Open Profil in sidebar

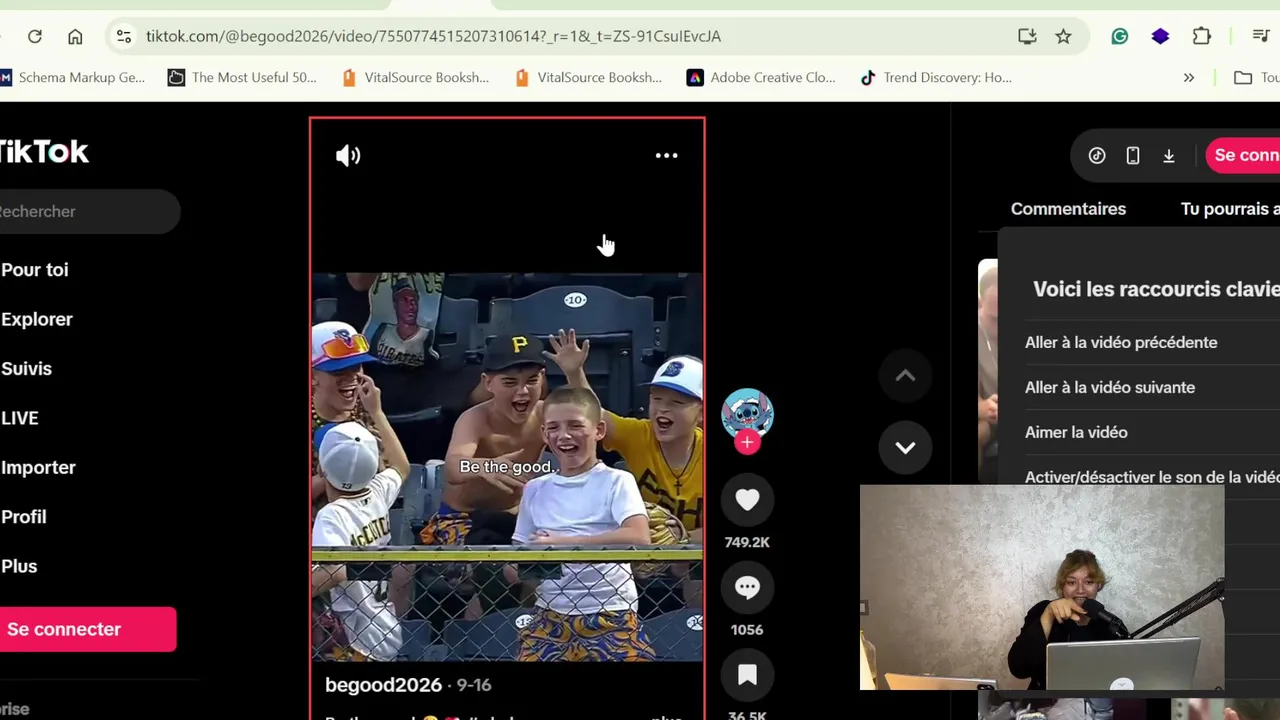pos(24,517)
